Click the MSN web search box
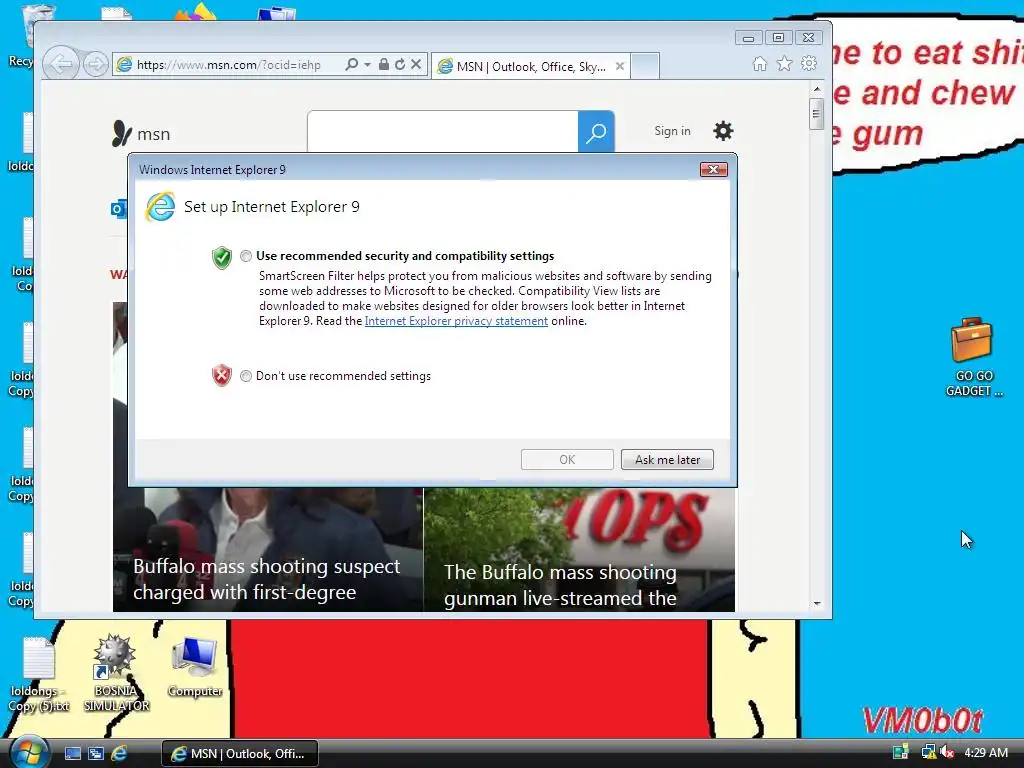 pos(443,131)
